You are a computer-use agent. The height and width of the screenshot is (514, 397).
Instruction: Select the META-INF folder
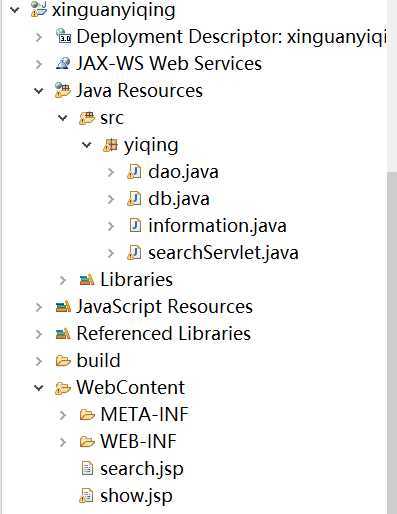pos(144,415)
